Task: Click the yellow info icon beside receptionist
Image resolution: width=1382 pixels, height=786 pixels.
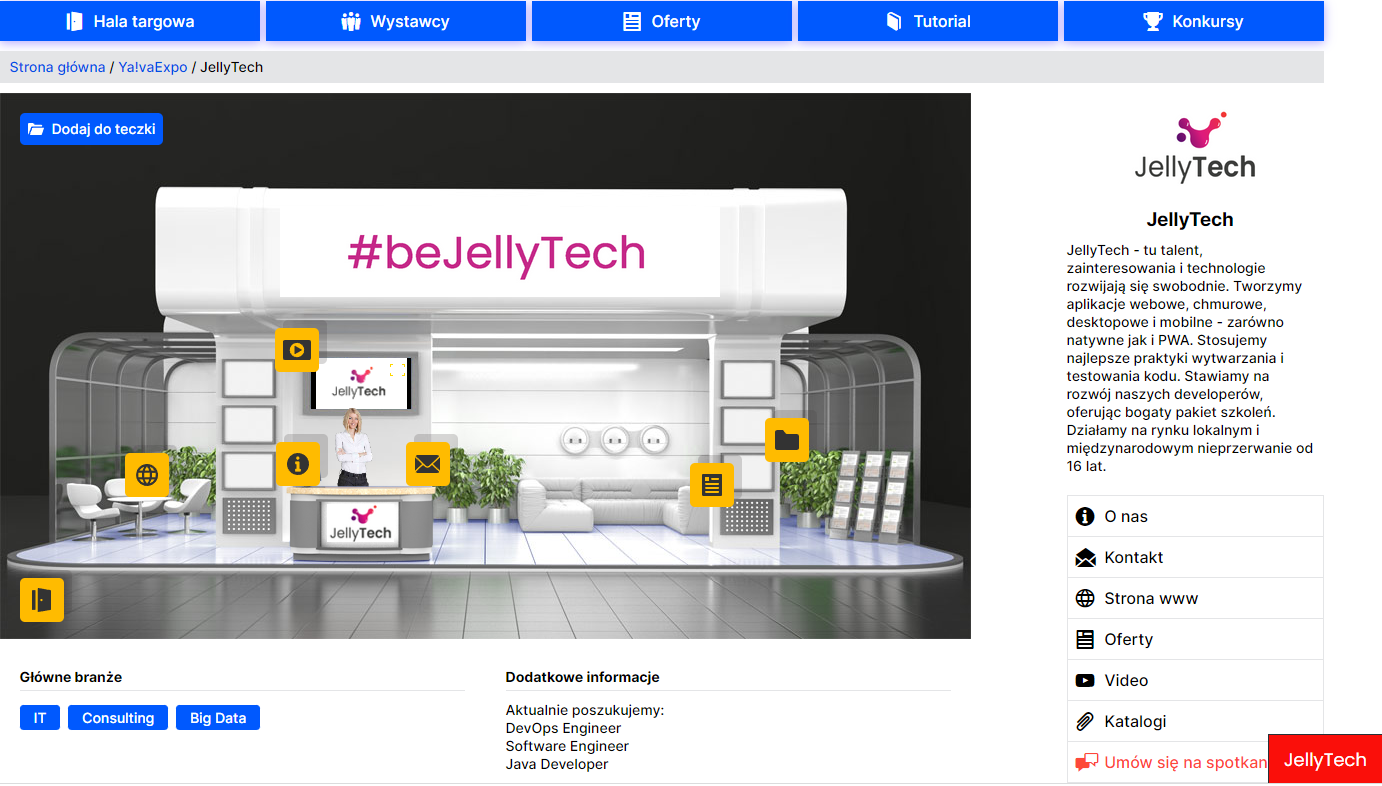Action: pyautogui.click(x=297, y=464)
